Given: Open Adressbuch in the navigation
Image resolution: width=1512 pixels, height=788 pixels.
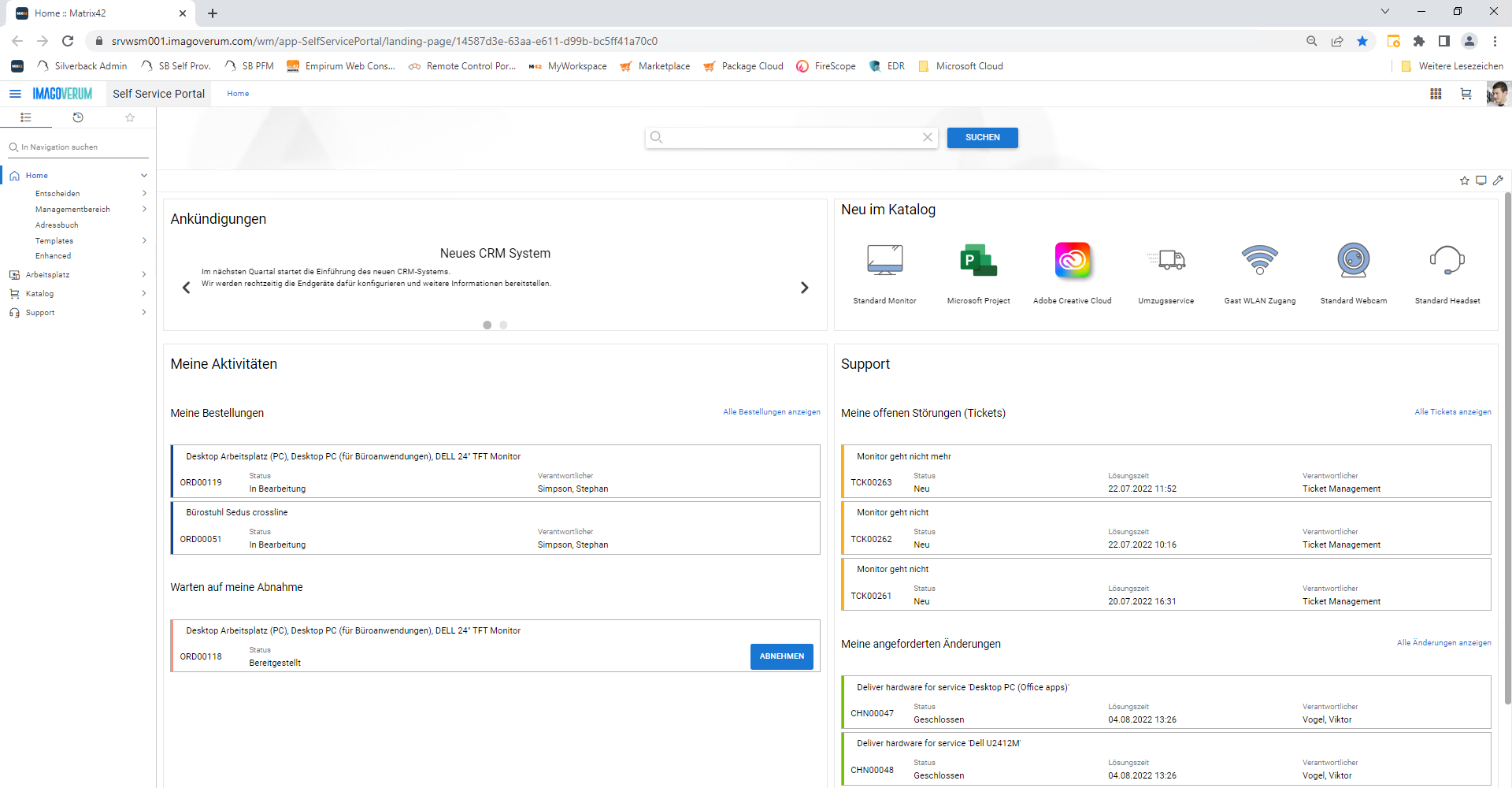Looking at the screenshot, I should point(57,225).
